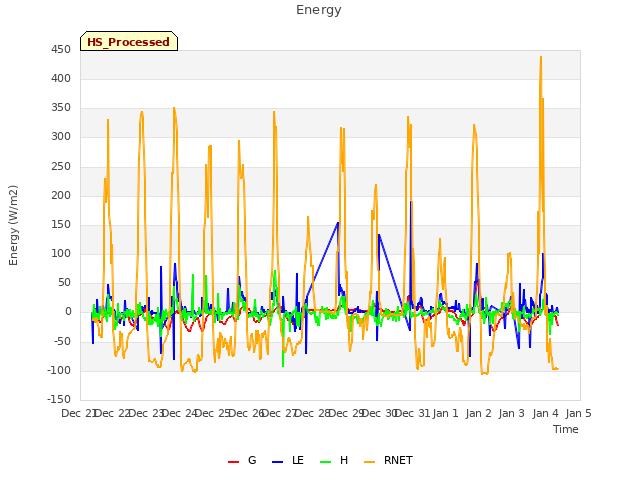
Task: Click the RNET legend label
Action: (398, 460)
